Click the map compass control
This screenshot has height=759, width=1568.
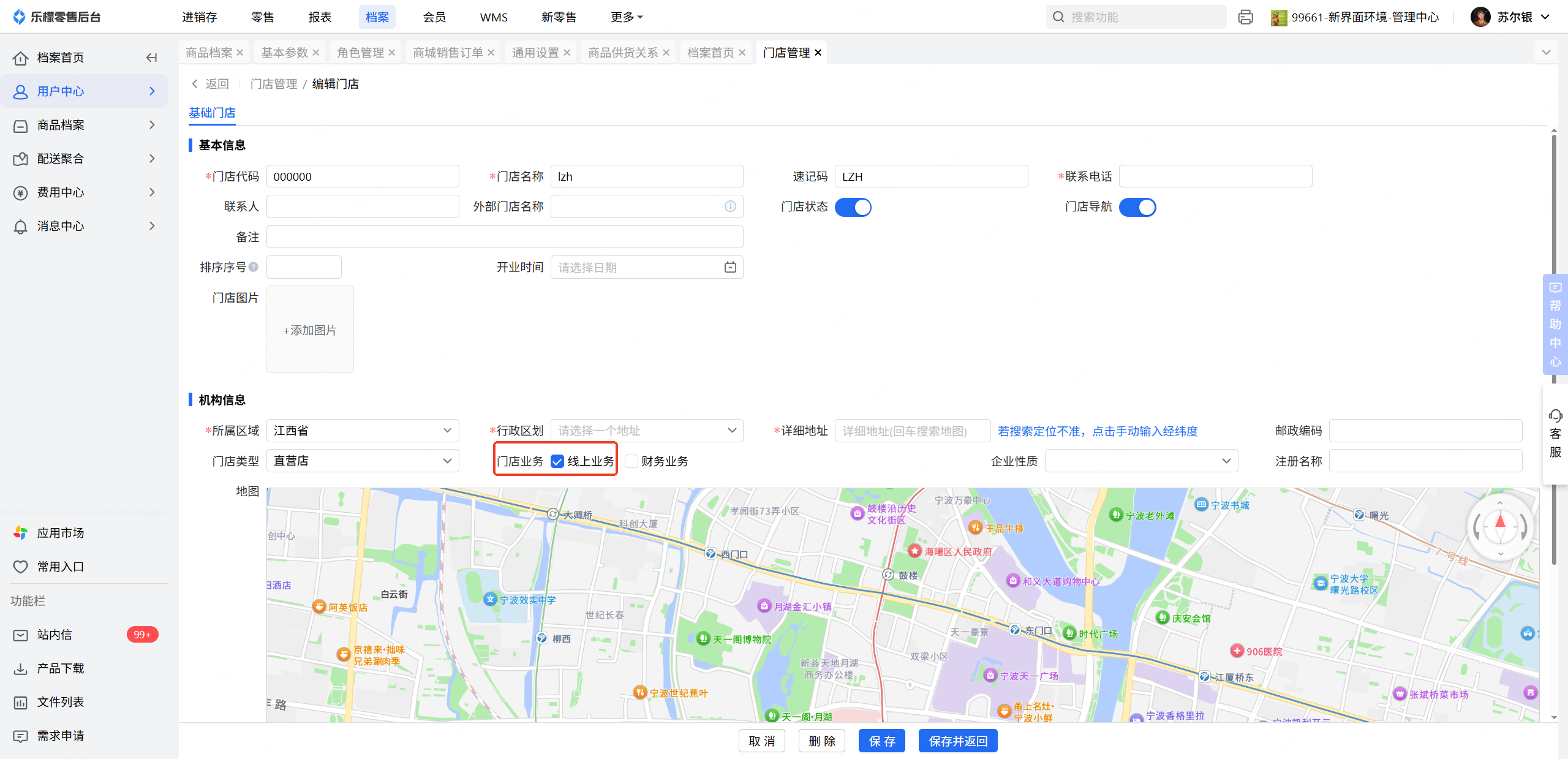(x=1500, y=527)
